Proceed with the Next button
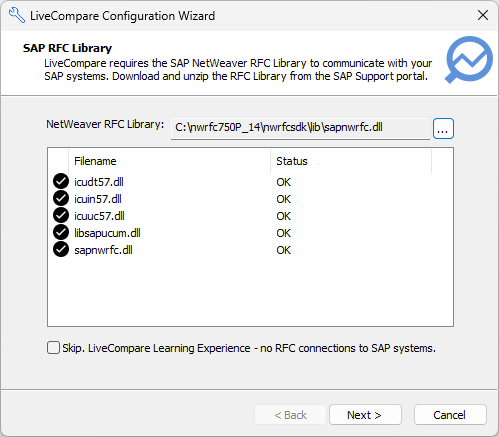This screenshot has height=437, width=499. tap(365, 415)
